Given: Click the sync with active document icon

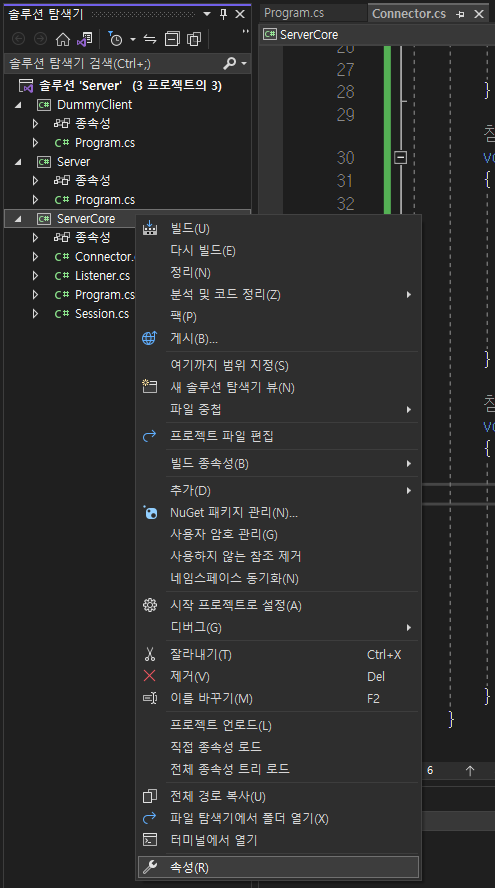Looking at the screenshot, I should pos(150,39).
